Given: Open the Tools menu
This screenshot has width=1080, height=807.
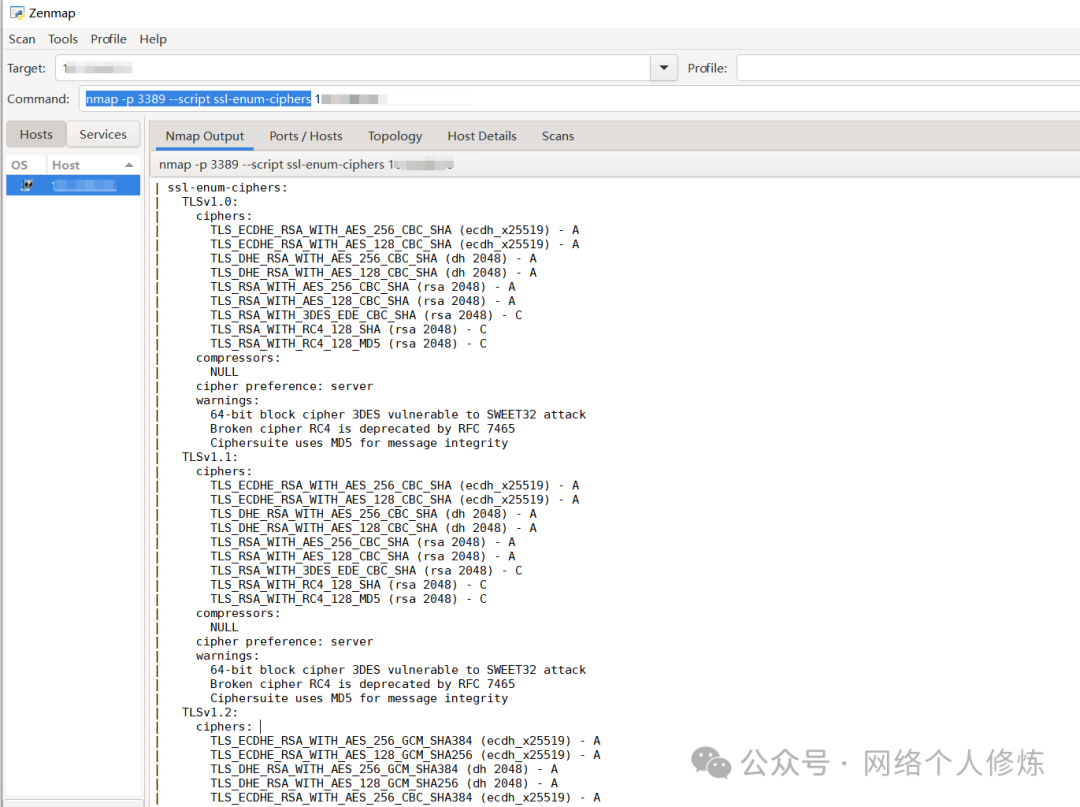Looking at the screenshot, I should [63, 39].
